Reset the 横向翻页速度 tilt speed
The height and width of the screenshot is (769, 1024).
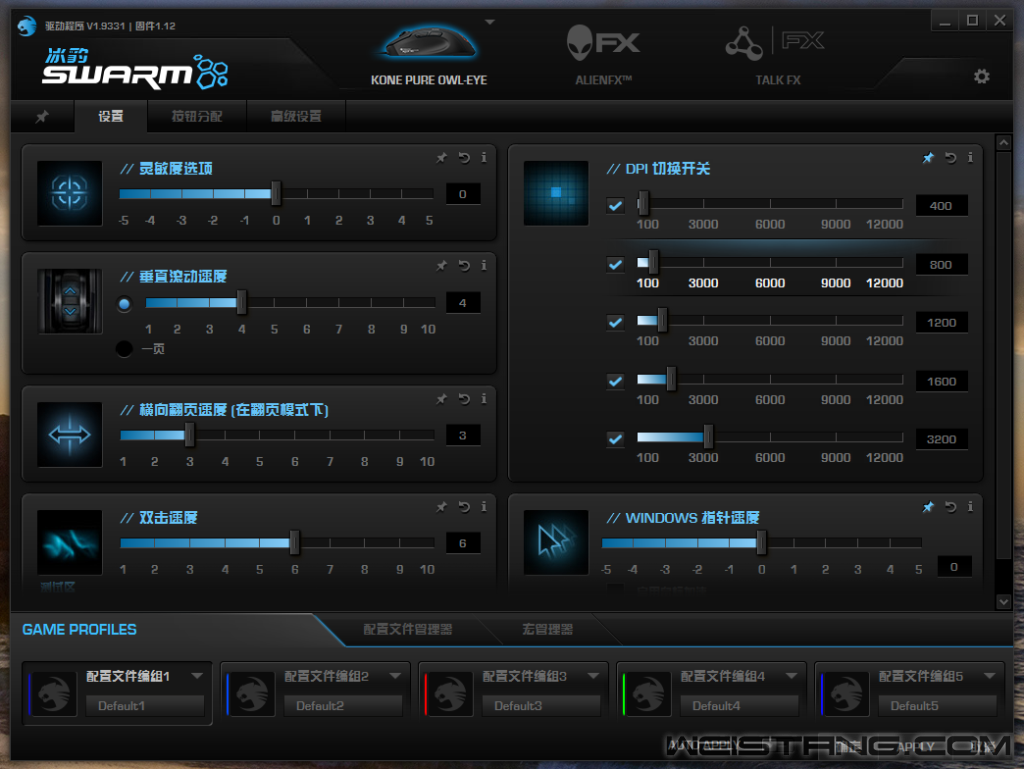click(464, 399)
